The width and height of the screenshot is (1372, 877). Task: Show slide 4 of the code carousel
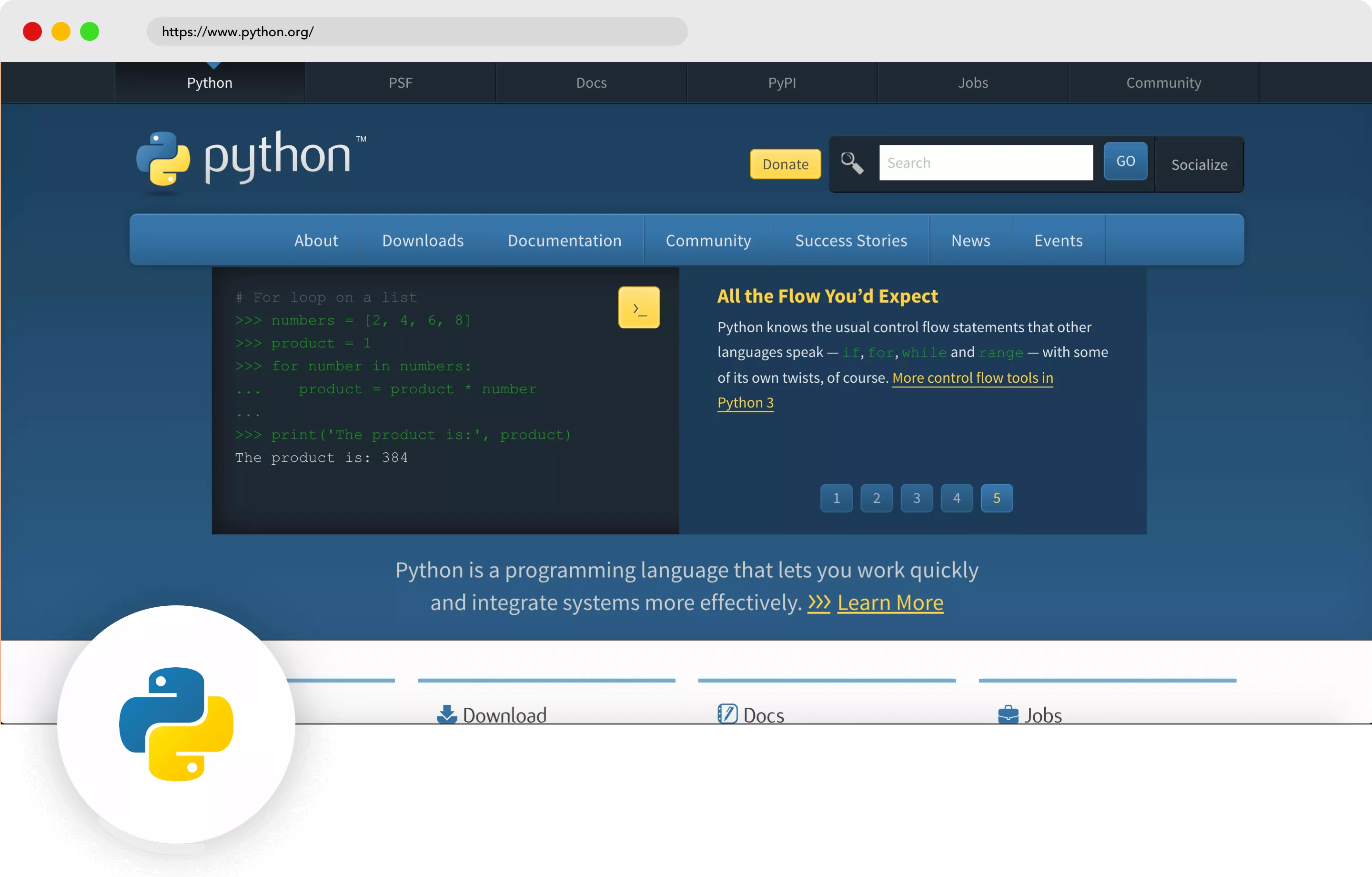957,498
